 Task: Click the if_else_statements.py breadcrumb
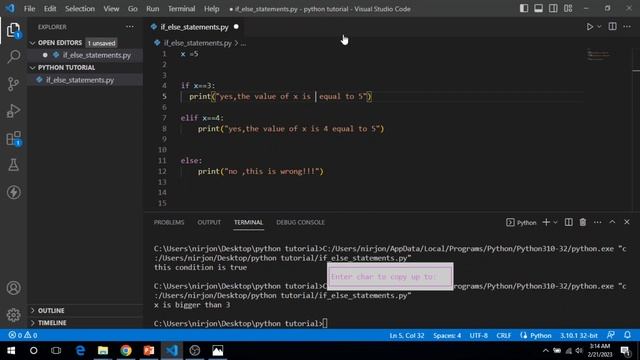click(198, 43)
